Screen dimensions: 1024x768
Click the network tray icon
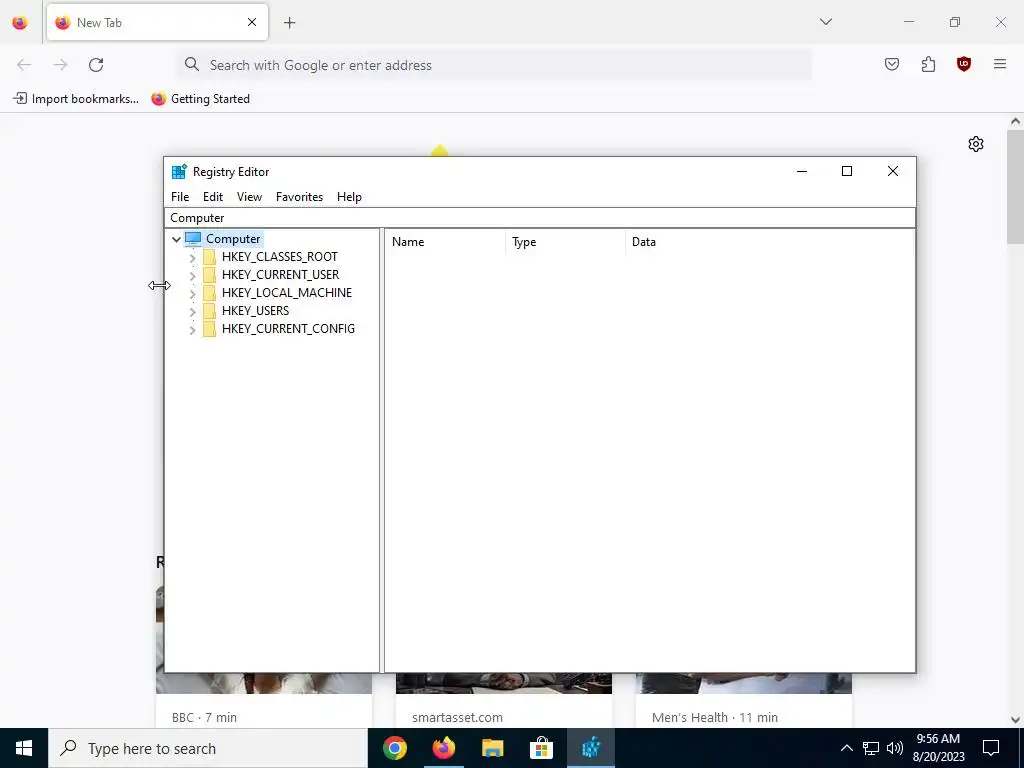point(871,748)
